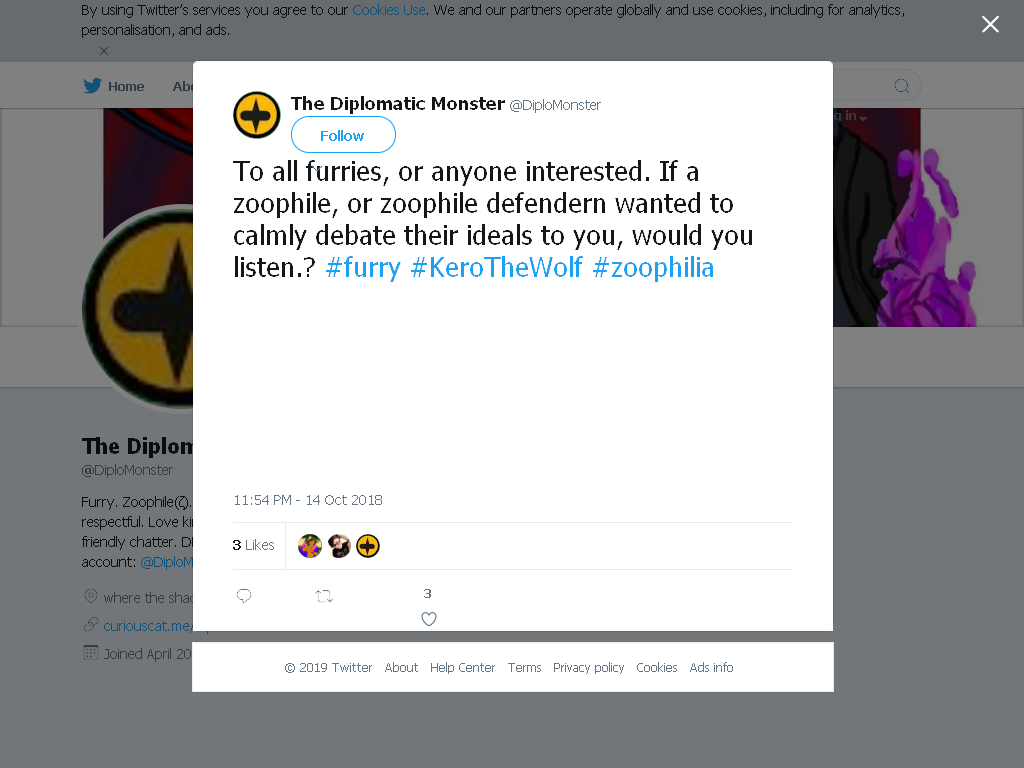
Task: Dismiss the cookie banner small X
Action: pyautogui.click(x=104, y=50)
